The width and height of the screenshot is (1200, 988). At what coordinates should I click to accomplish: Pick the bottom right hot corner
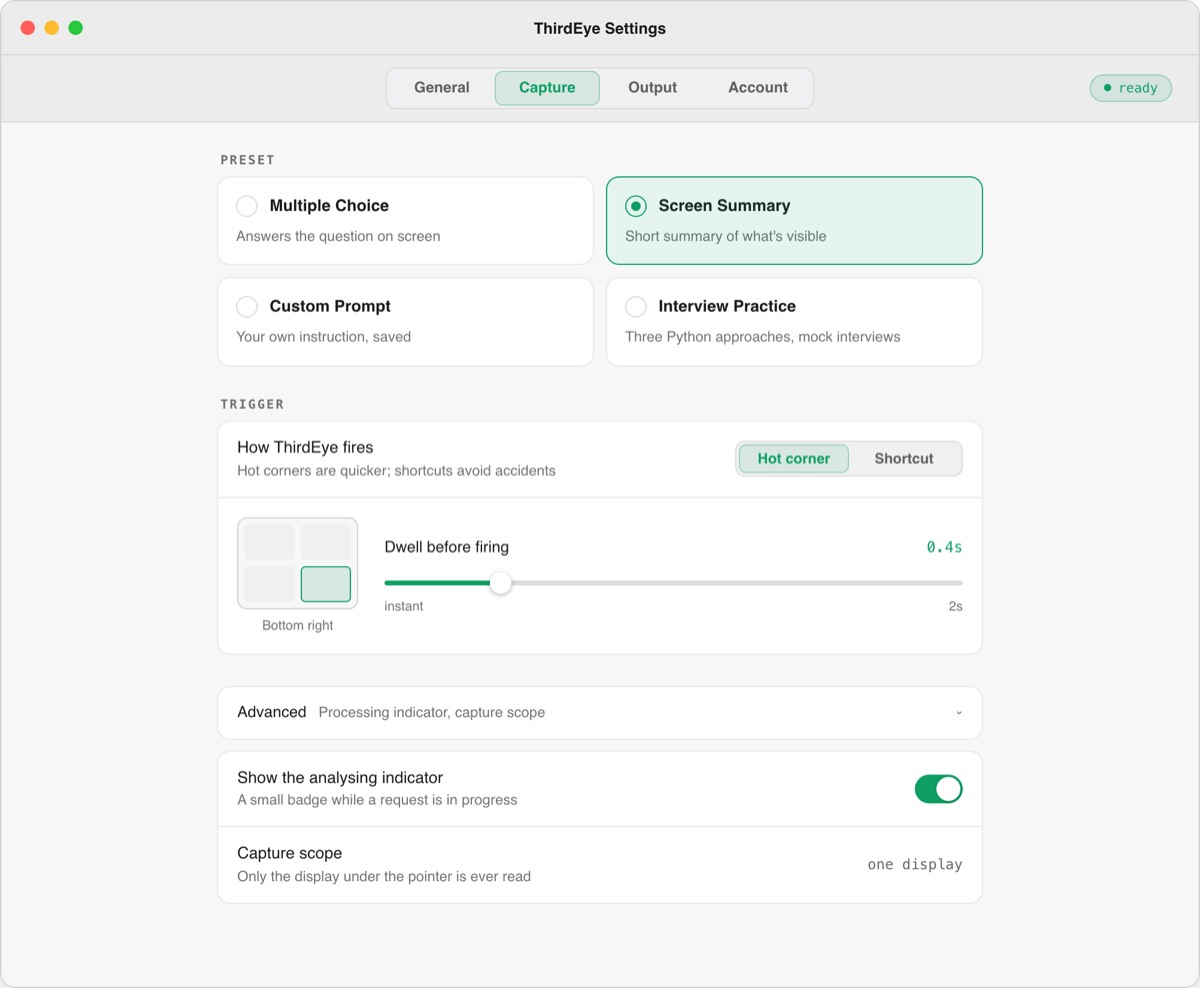pyautogui.click(x=326, y=584)
